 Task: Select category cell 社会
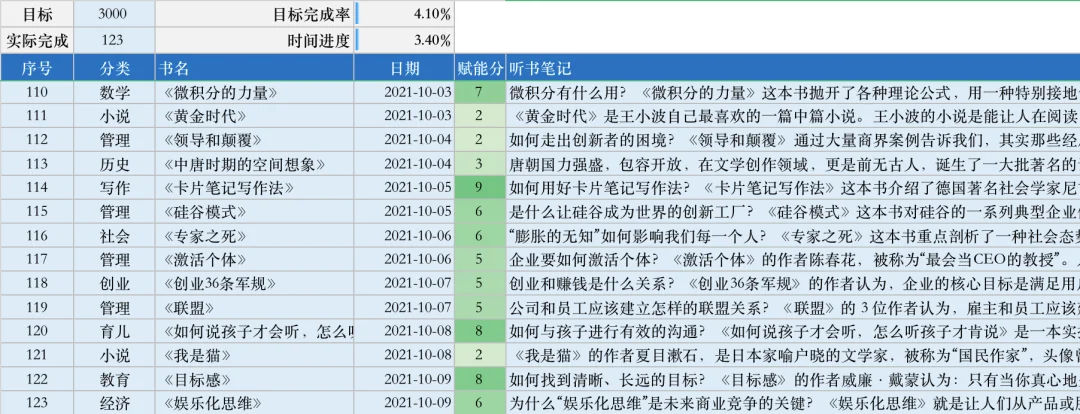(x=114, y=236)
